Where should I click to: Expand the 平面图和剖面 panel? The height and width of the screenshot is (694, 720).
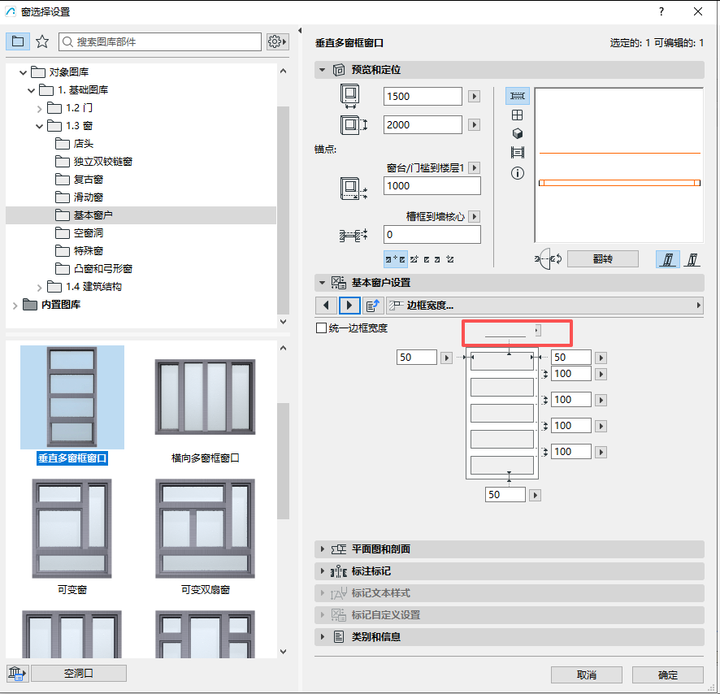coord(322,549)
